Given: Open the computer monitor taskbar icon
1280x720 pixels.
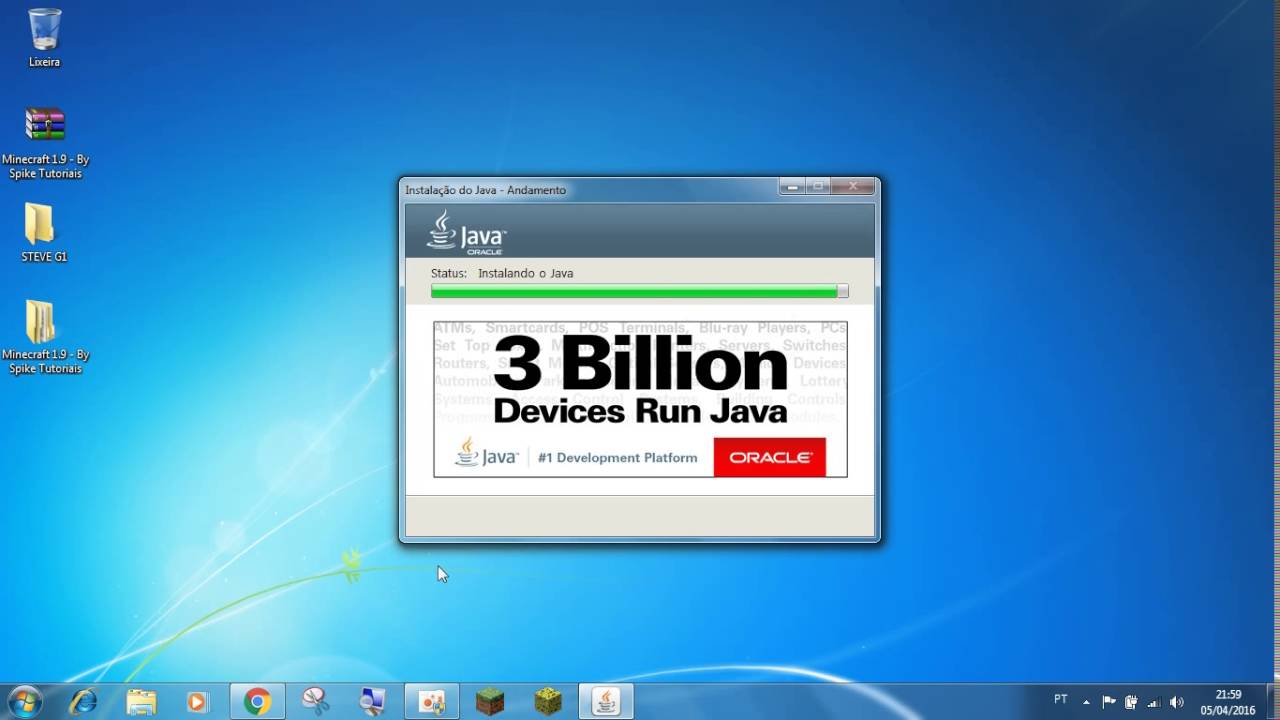Looking at the screenshot, I should tap(373, 702).
